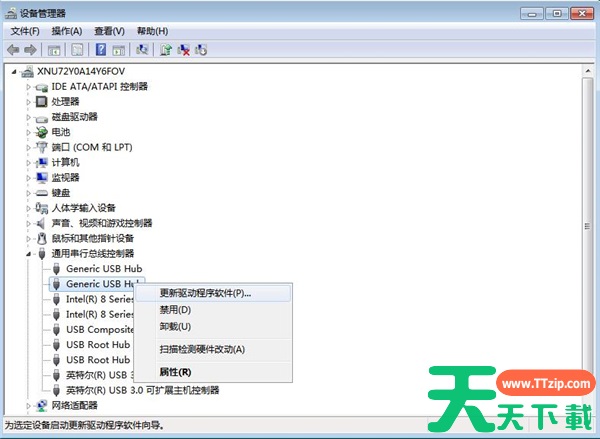
Task: Click the Scan for hardware changes toolbar icon
Action: [x=142, y=50]
